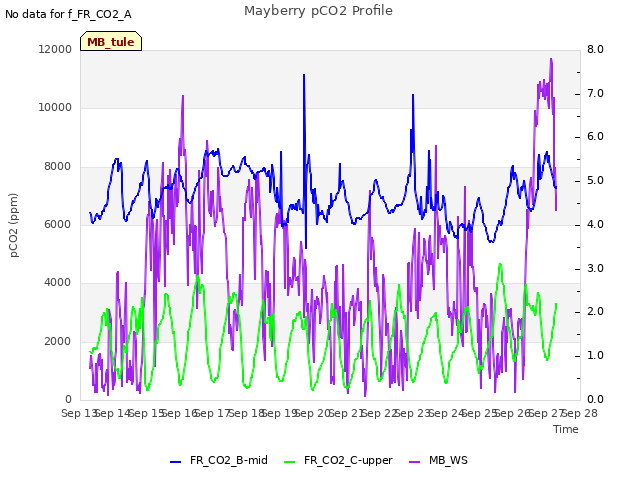Click the 'No data for f_FR_CO2_A' message
Screen dimensions: 640x480
pos(68,14)
